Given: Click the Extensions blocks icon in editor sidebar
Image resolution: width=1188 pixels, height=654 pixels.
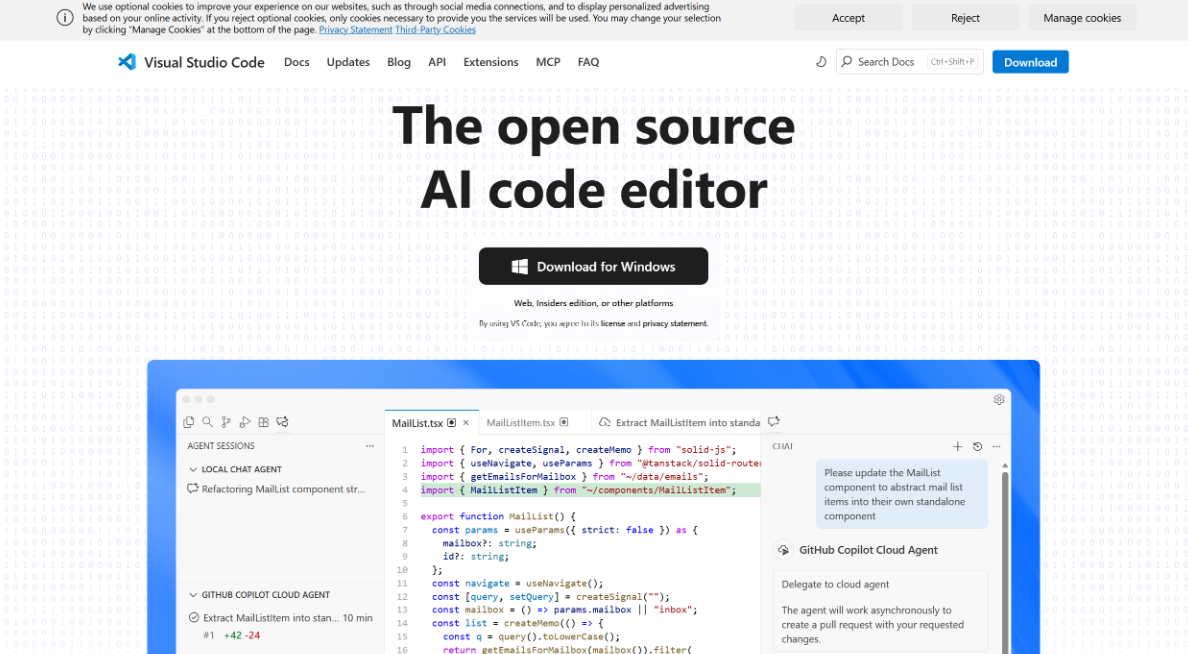Looking at the screenshot, I should [264, 422].
